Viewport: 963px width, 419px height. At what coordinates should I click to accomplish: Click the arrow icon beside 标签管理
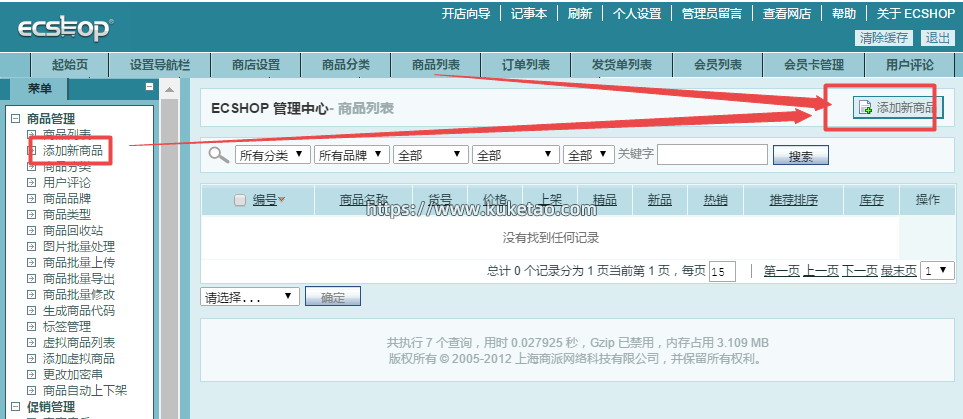pos(31,326)
